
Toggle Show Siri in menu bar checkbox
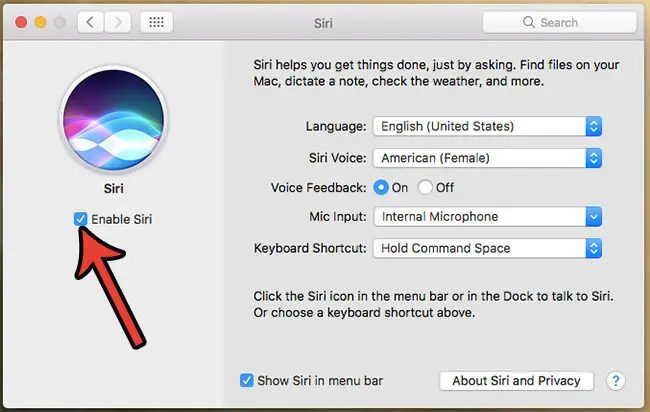coord(247,380)
